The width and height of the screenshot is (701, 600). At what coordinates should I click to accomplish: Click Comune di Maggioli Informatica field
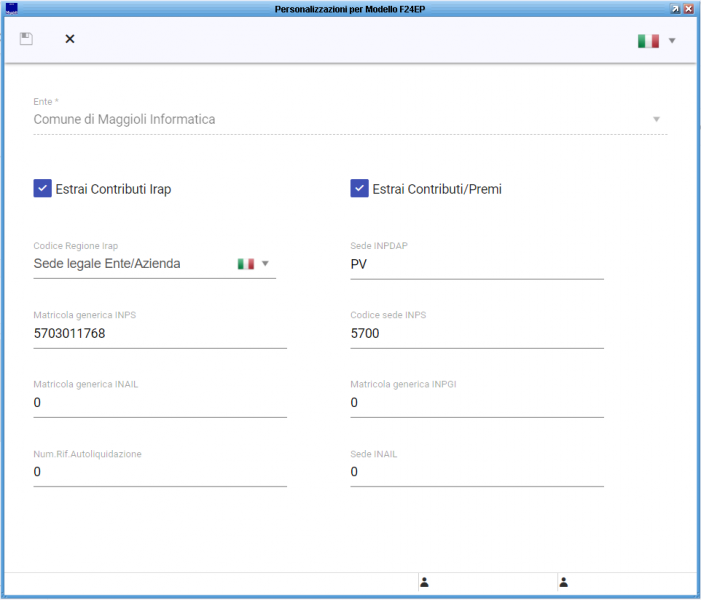[350, 119]
